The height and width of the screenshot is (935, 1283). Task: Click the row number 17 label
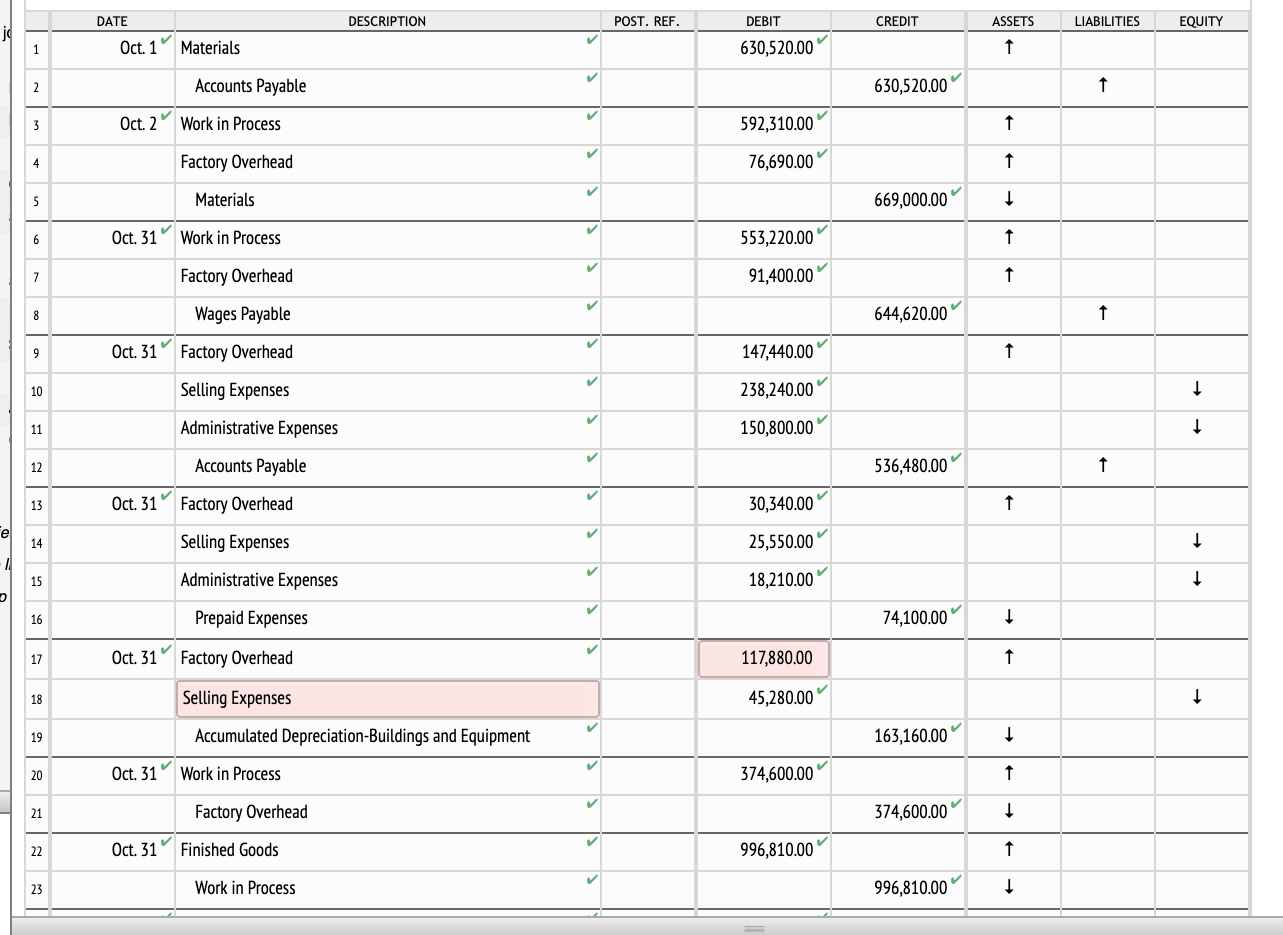36,660
